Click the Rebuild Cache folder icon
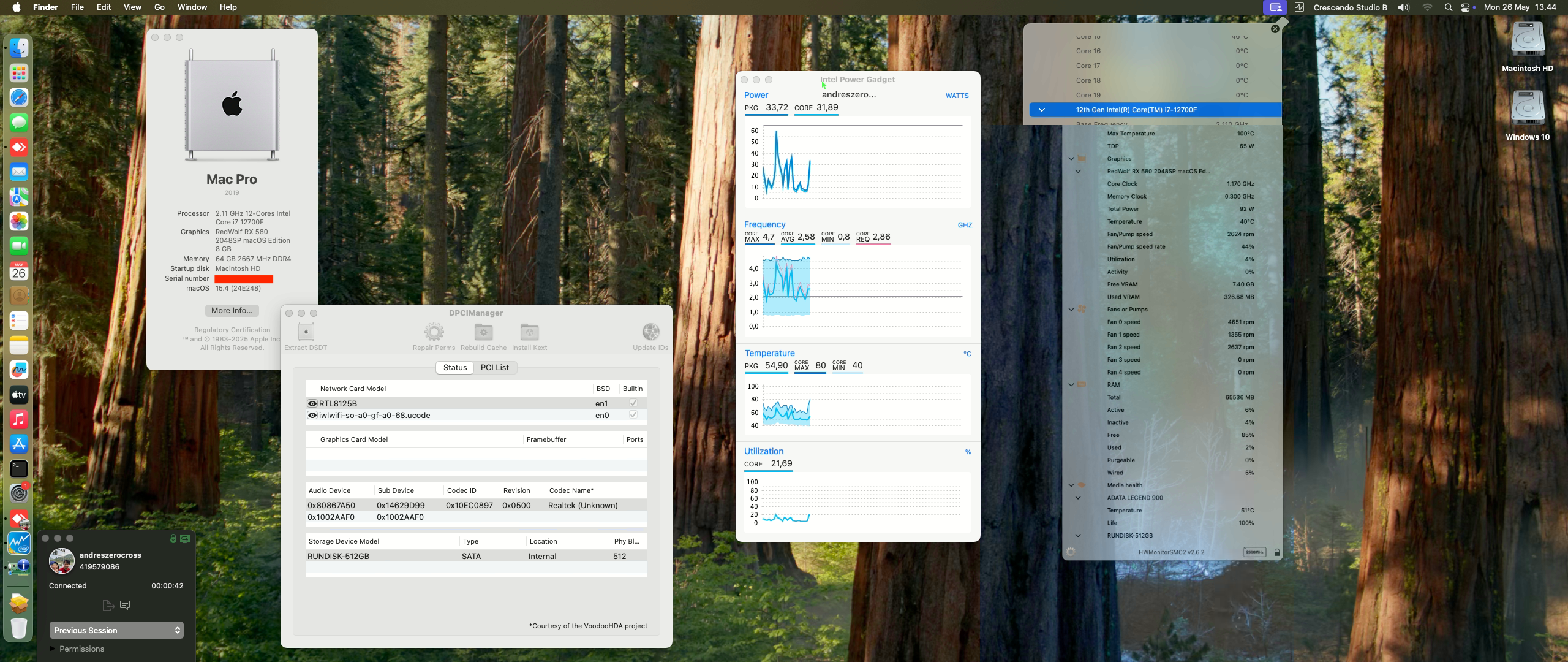Image resolution: width=1568 pixels, height=662 pixels. tap(484, 331)
